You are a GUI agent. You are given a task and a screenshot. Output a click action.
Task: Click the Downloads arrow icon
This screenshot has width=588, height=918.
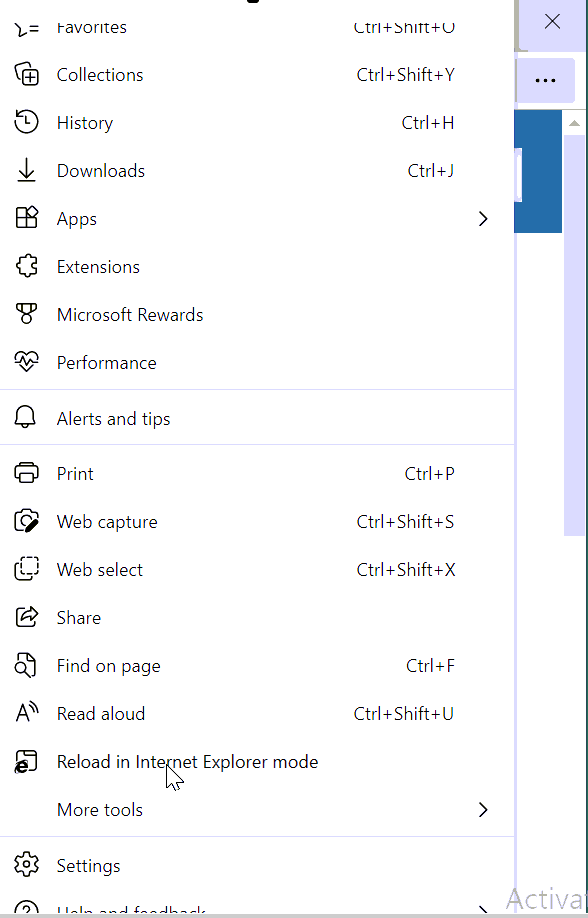(x=26, y=170)
